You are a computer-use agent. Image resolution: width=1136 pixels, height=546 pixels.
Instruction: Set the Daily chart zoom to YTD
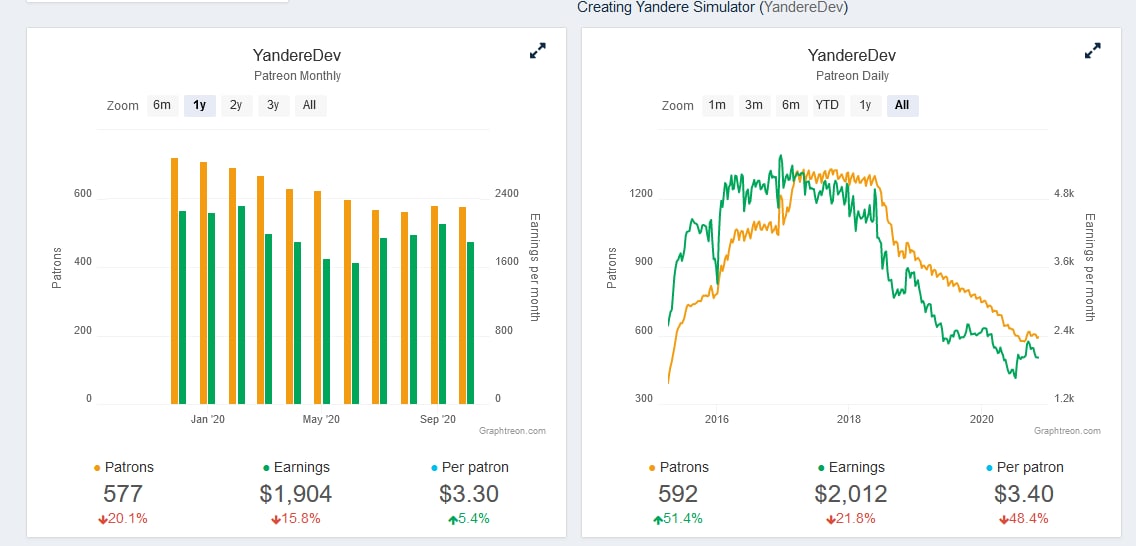pyautogui.click(x=827, y=105)
